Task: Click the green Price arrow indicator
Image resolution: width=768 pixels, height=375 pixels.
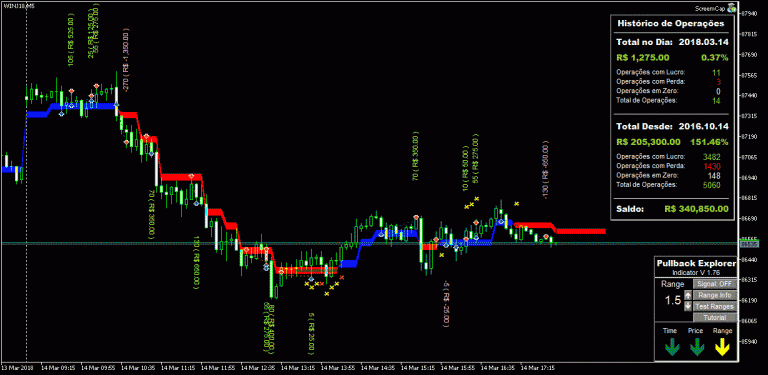Action: (697, 348)
